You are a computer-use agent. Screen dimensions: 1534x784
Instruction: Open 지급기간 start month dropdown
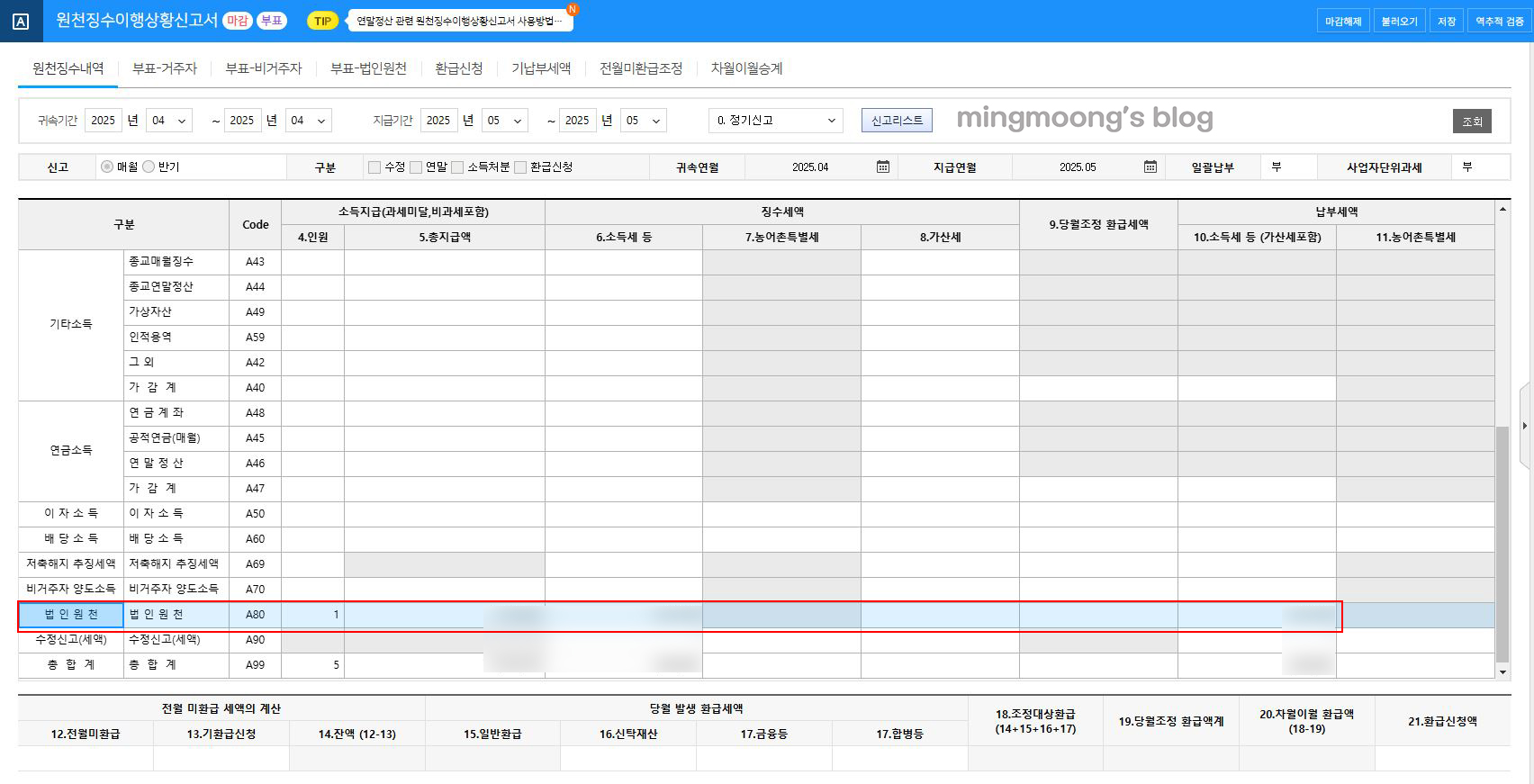click(x=505, y=120)
